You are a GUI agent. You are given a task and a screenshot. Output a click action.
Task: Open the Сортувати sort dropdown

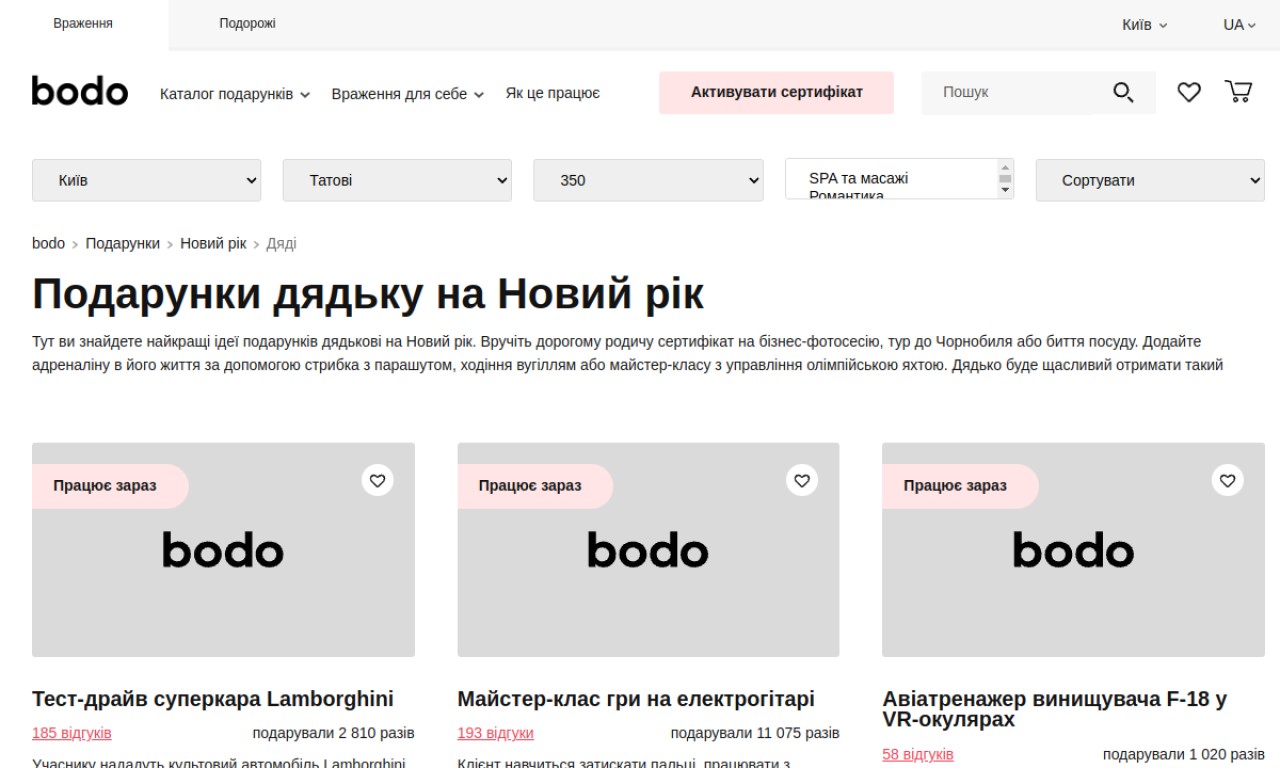(x=1150, y=180)
